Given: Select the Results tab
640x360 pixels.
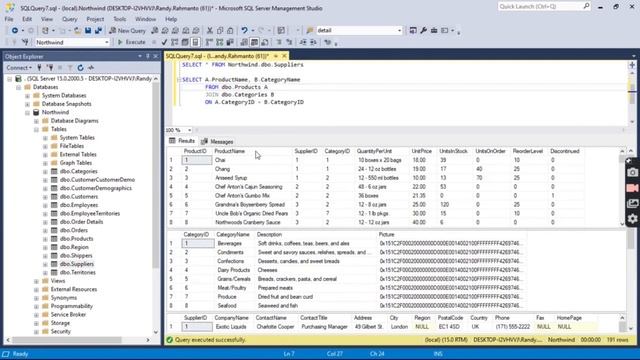Looking at the screenshot, I should (x=182, y=141).
